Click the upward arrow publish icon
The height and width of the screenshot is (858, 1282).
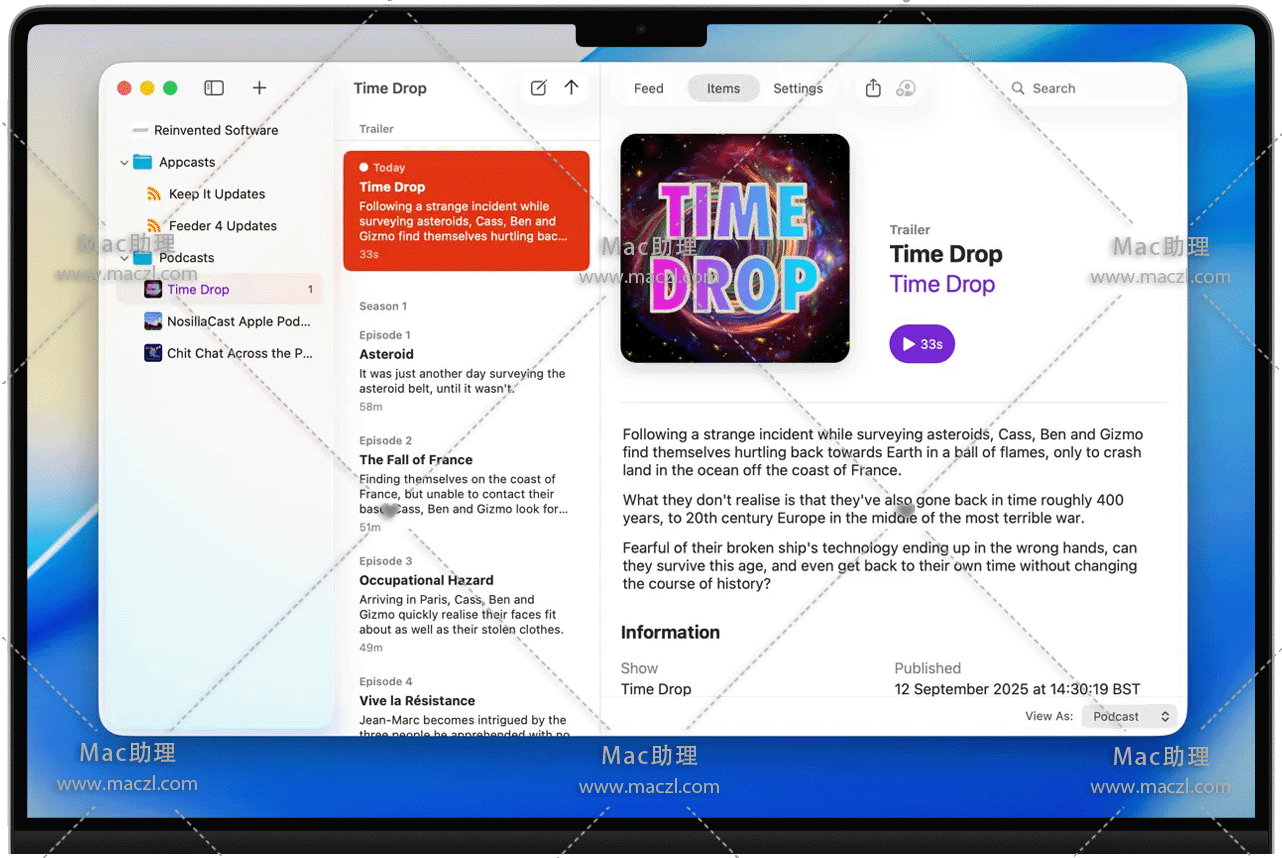click(x=571, y=88)
